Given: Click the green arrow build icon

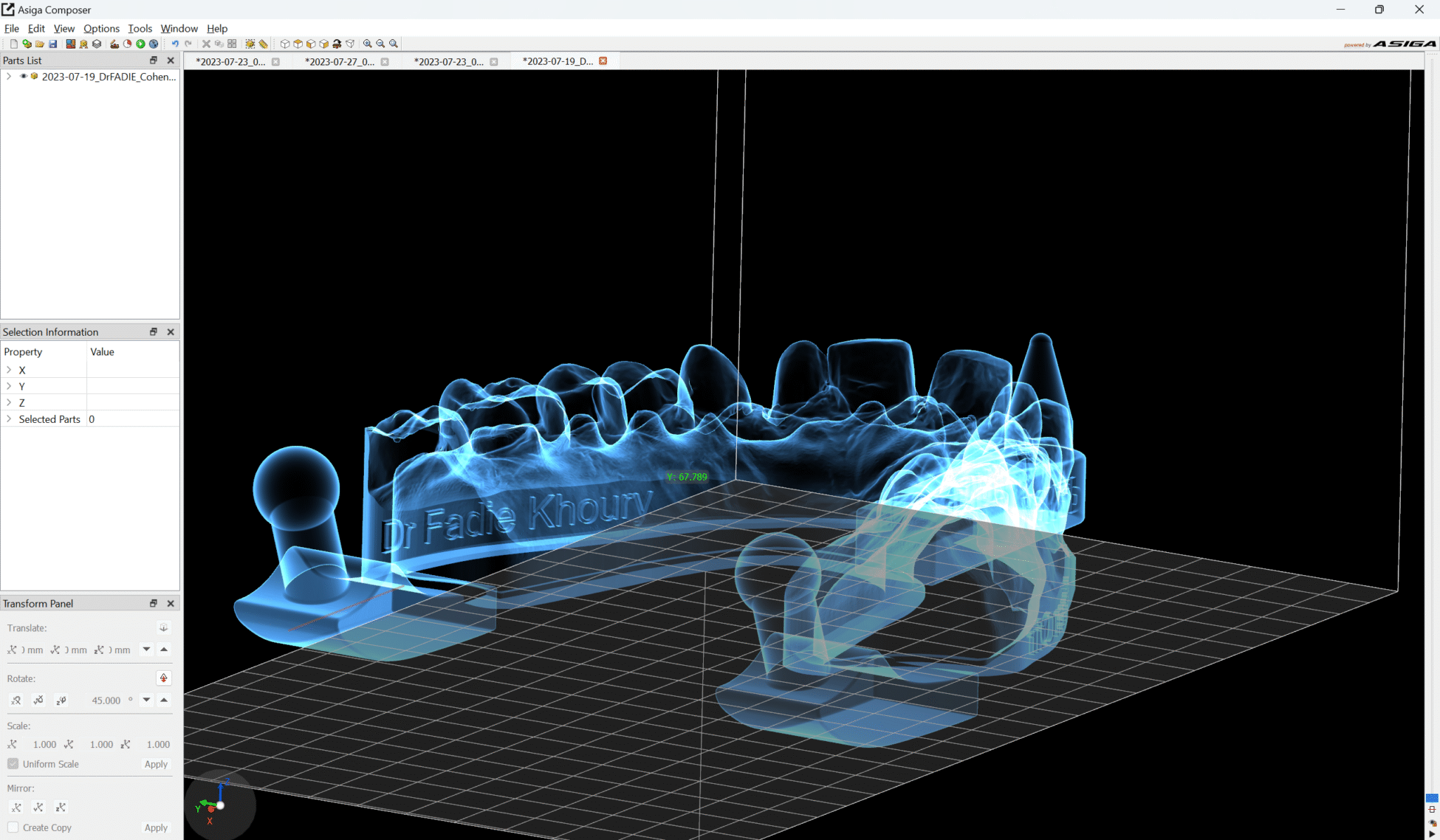Looking at the screenshot, I should tap(140, 44).
